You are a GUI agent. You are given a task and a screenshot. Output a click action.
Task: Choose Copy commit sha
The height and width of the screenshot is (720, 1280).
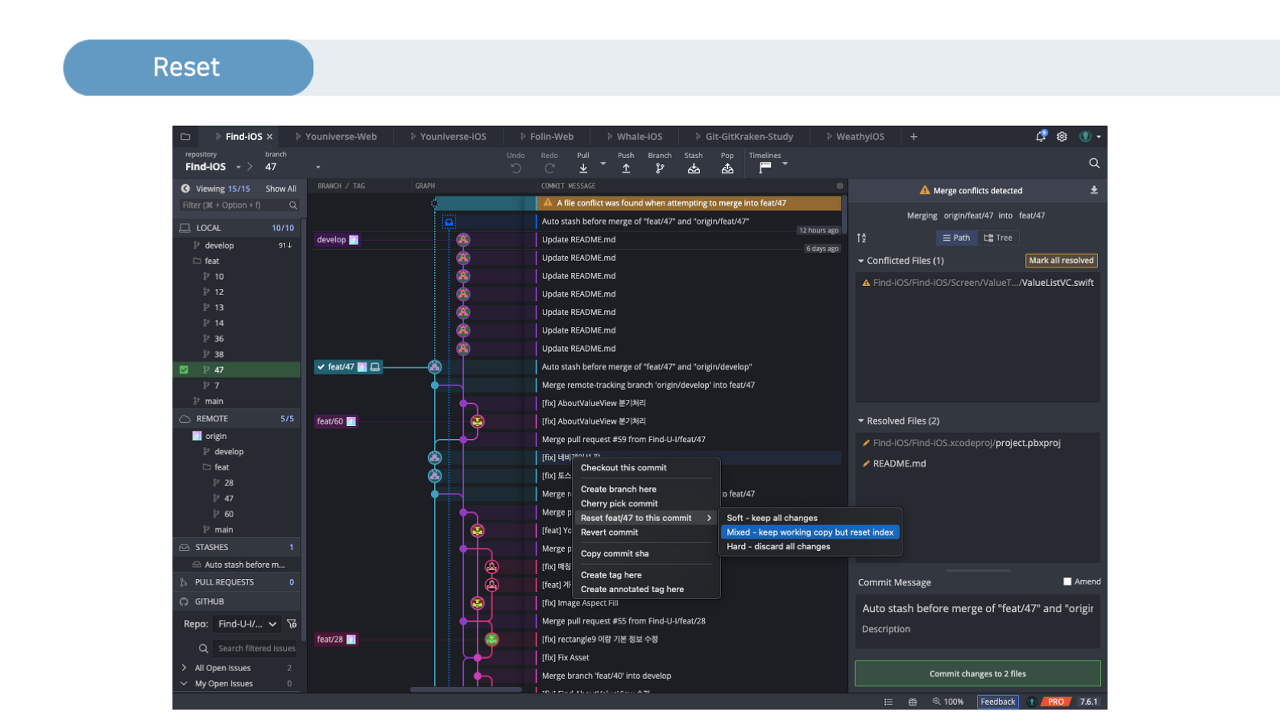click(615, 554)
